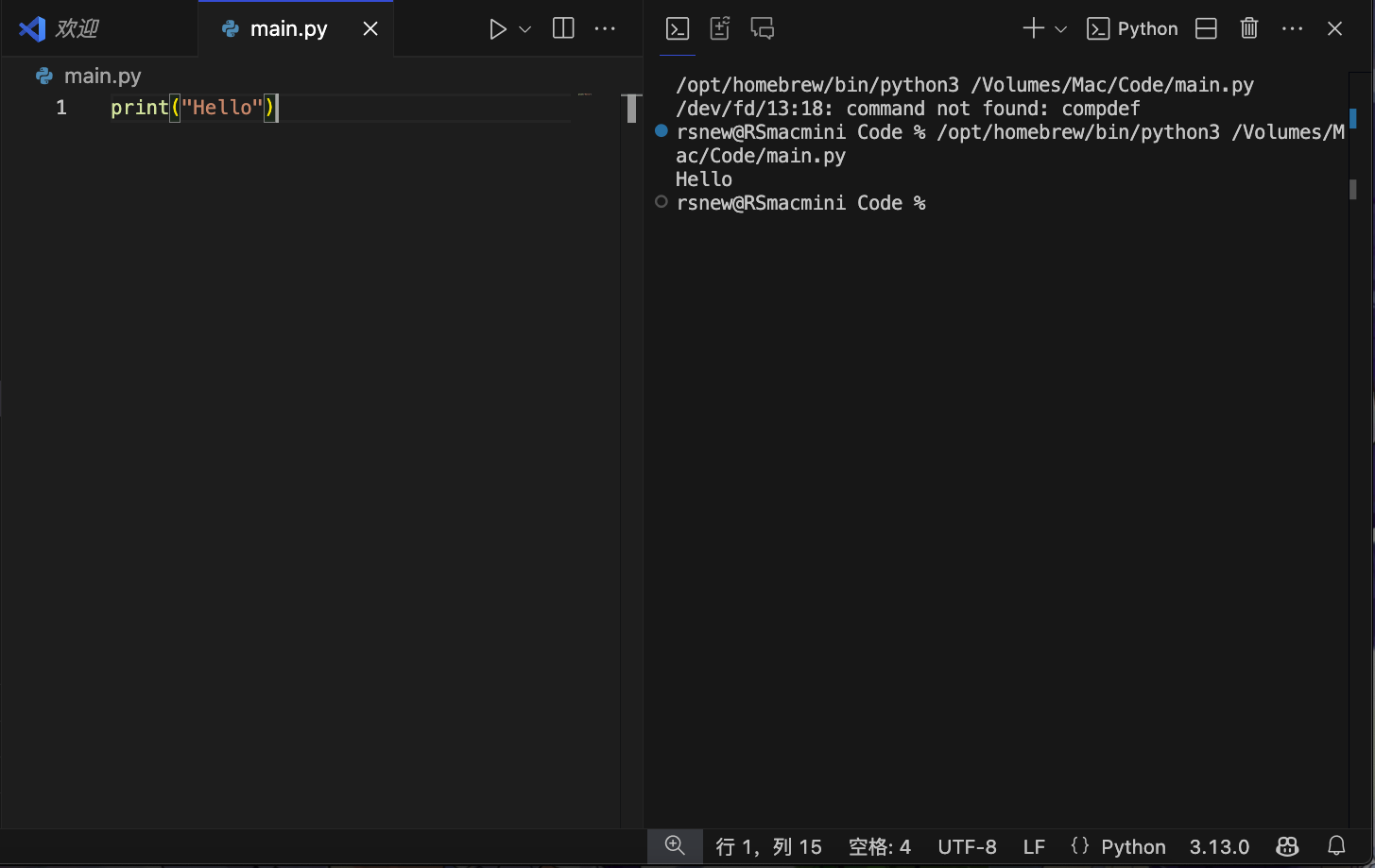Select language mode Python in status bar
The image size is (1375, 868).
pyautogui.click(x=1133, y=846)
